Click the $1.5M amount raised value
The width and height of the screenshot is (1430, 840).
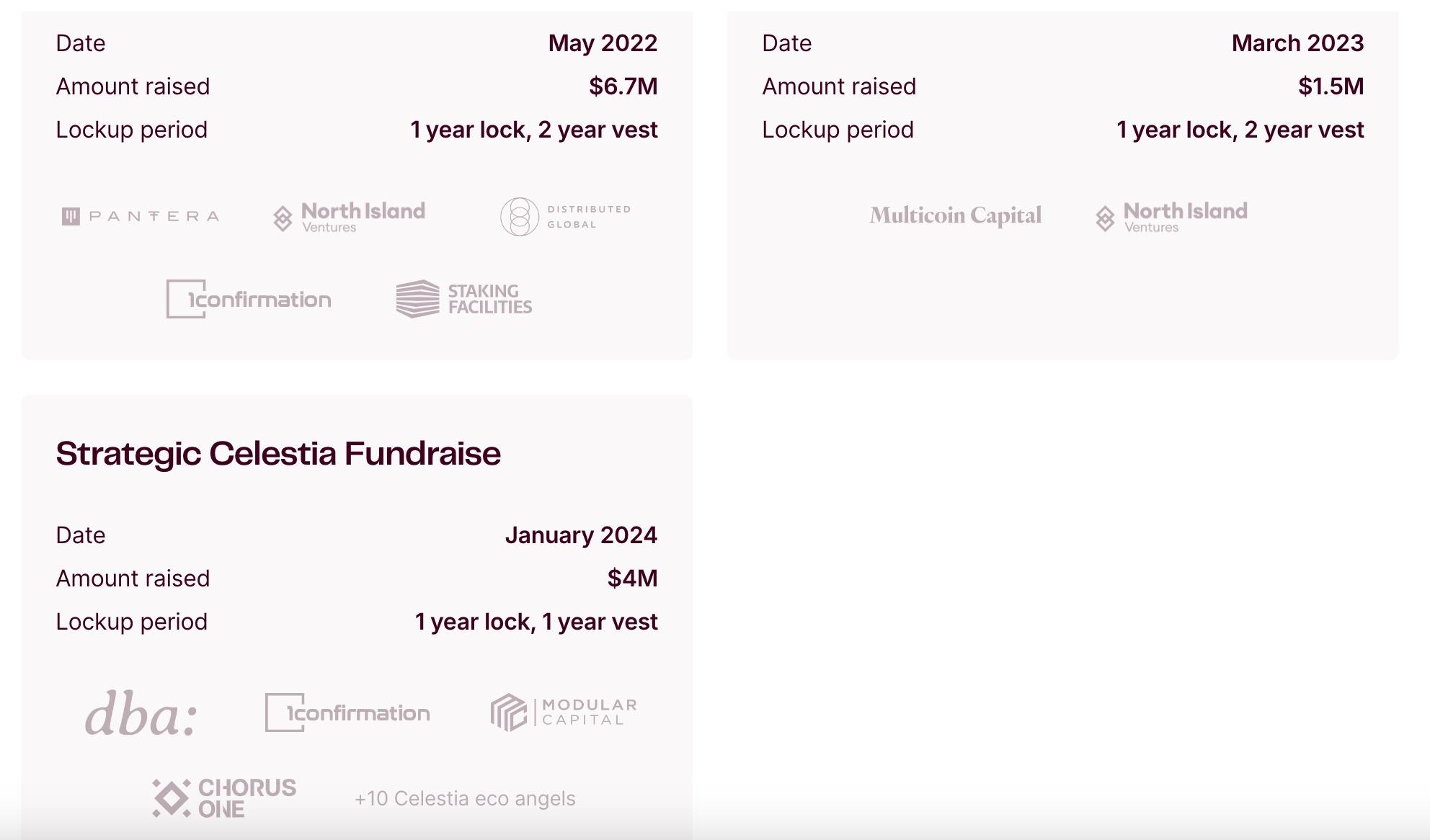tap(1331, 86)
